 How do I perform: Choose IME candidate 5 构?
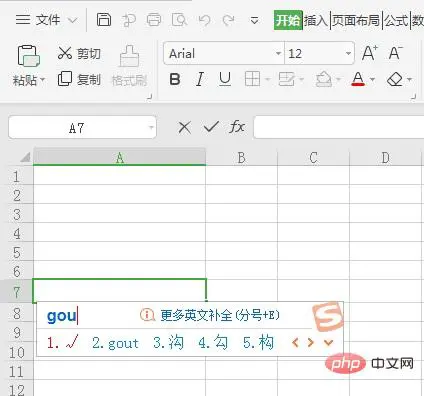259,342
